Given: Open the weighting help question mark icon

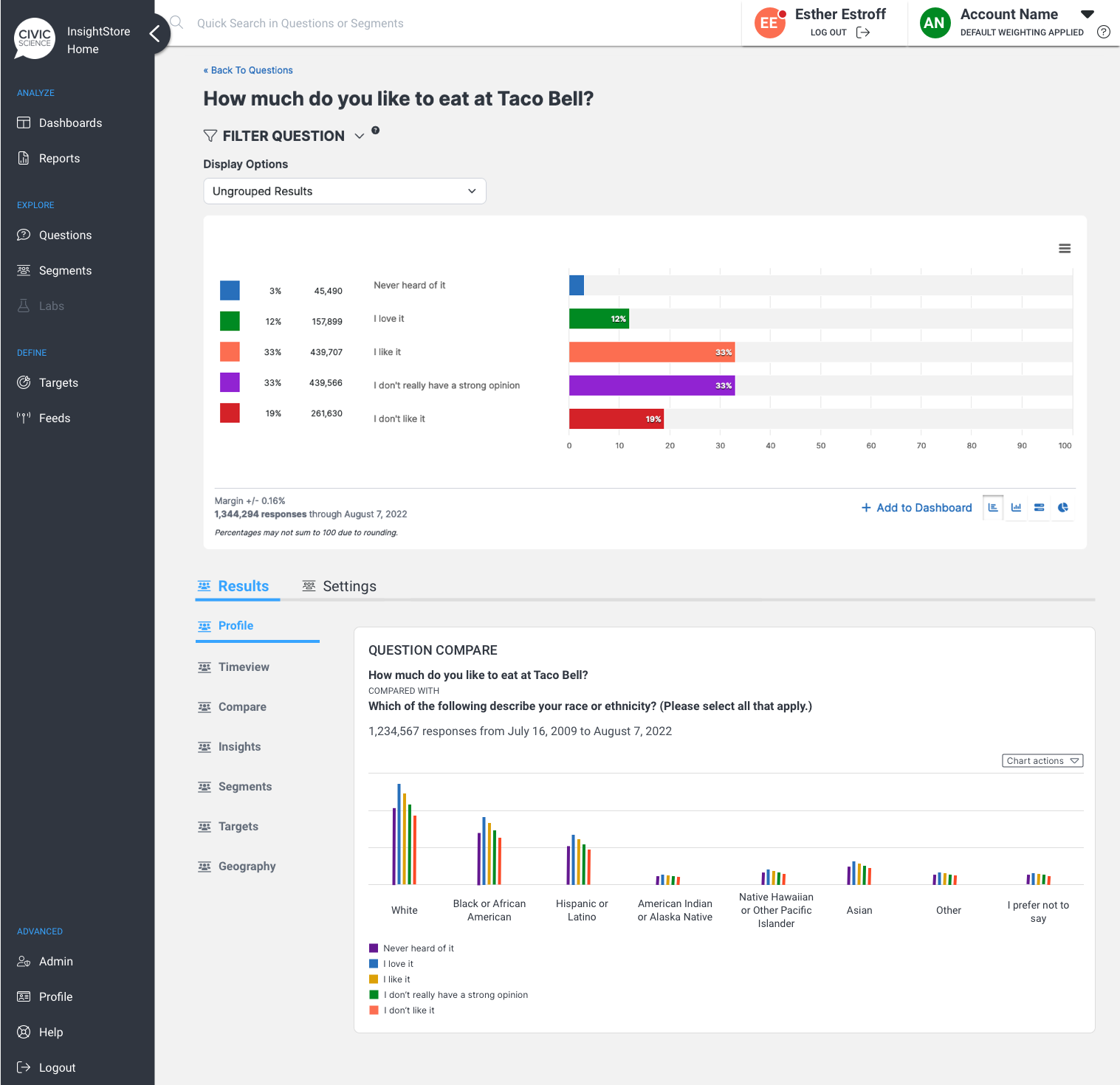Looking at the screenshot, I should [1104, 32].
